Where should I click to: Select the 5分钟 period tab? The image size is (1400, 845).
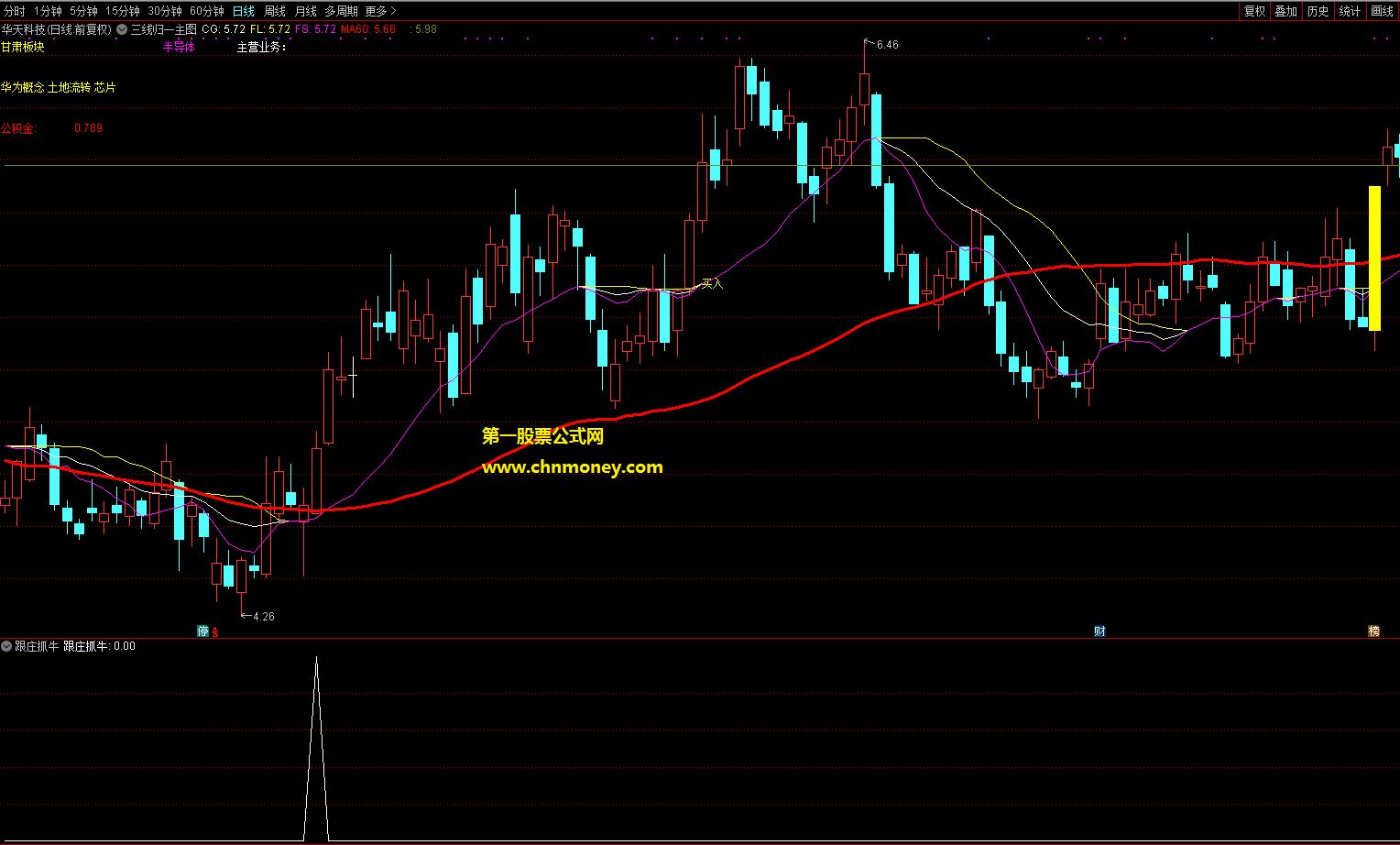point(83,11)
